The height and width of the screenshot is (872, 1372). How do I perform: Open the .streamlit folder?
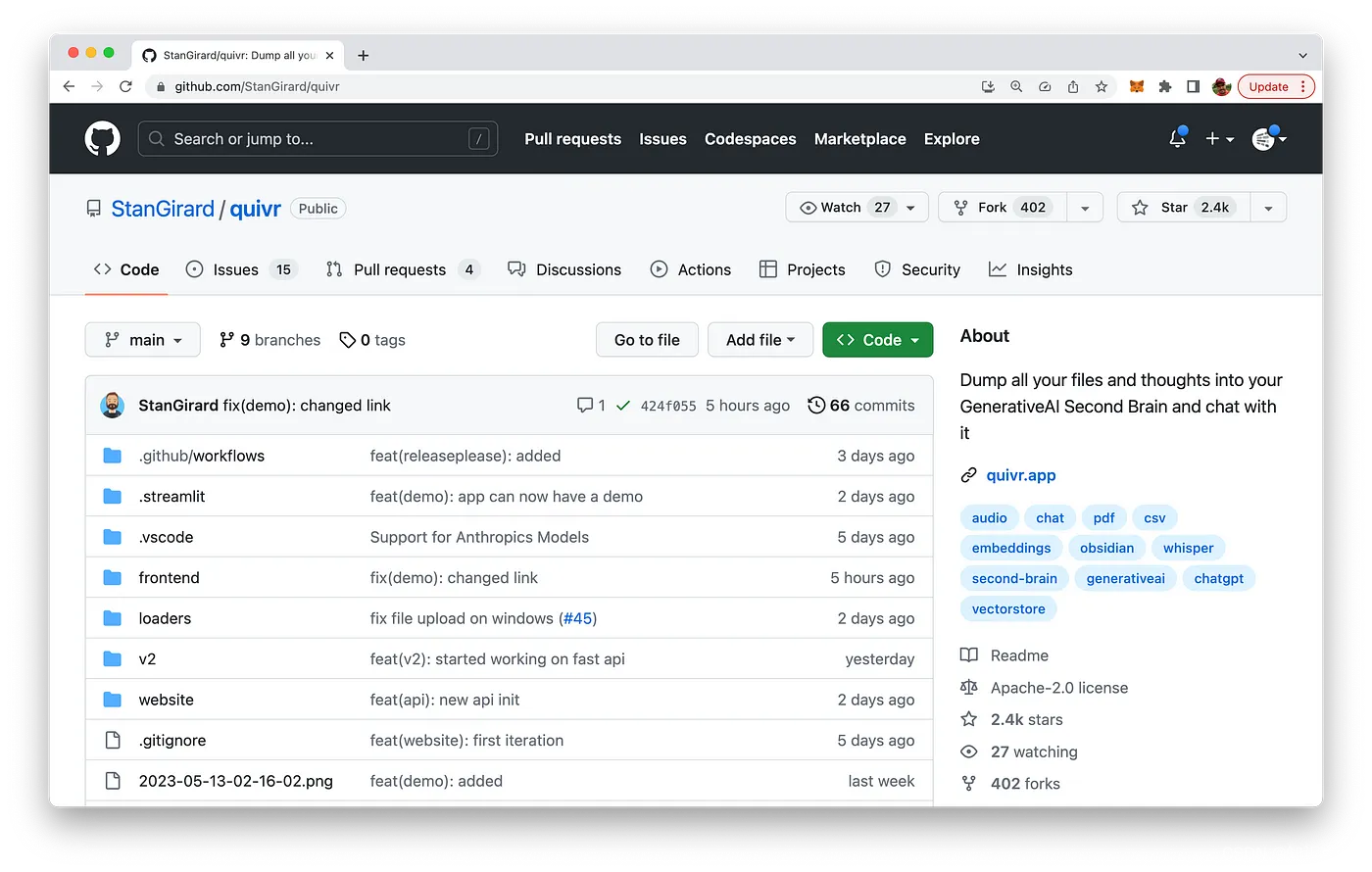point(171,497)
